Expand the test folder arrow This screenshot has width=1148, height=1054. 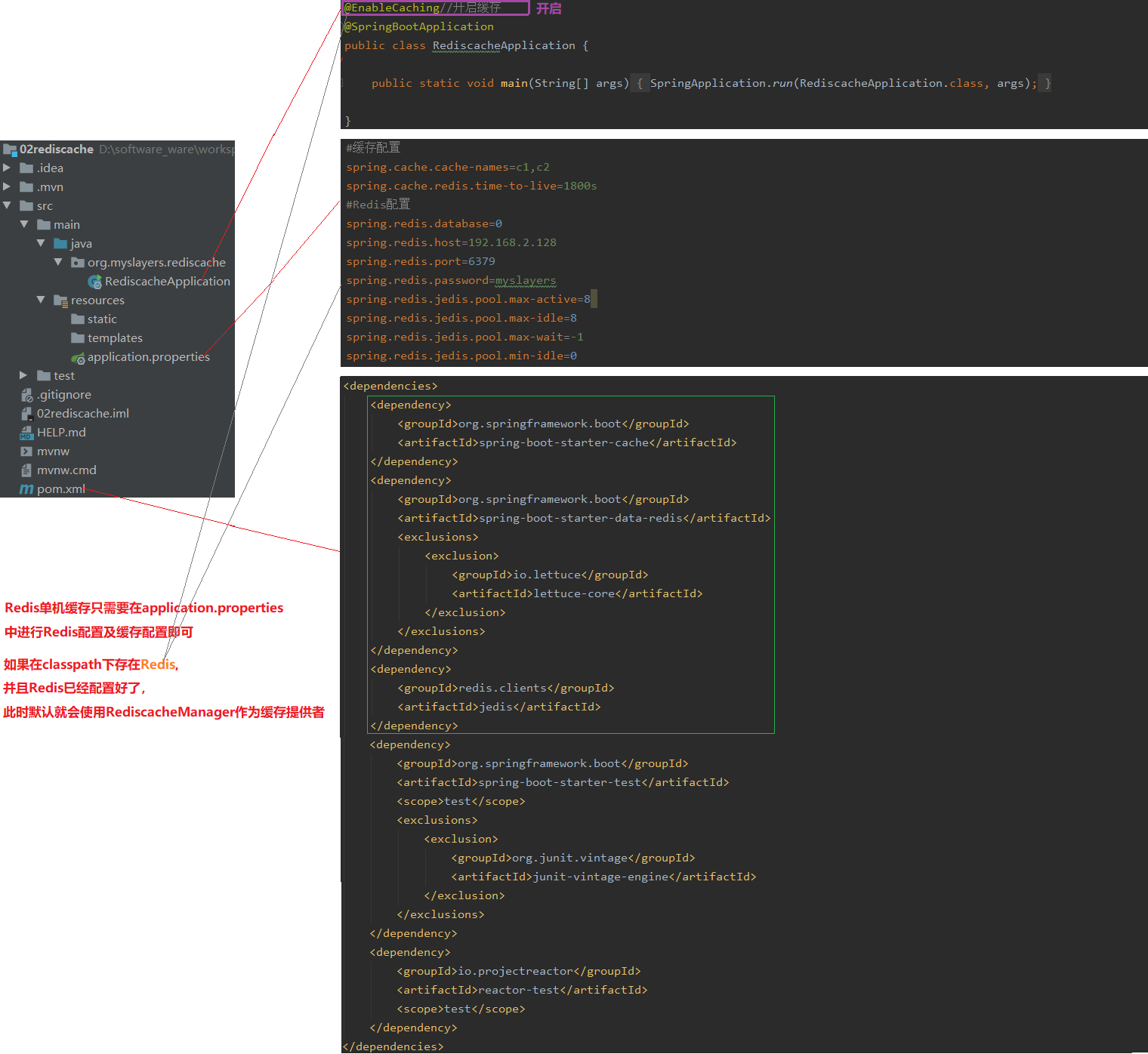tap(23, 375)
